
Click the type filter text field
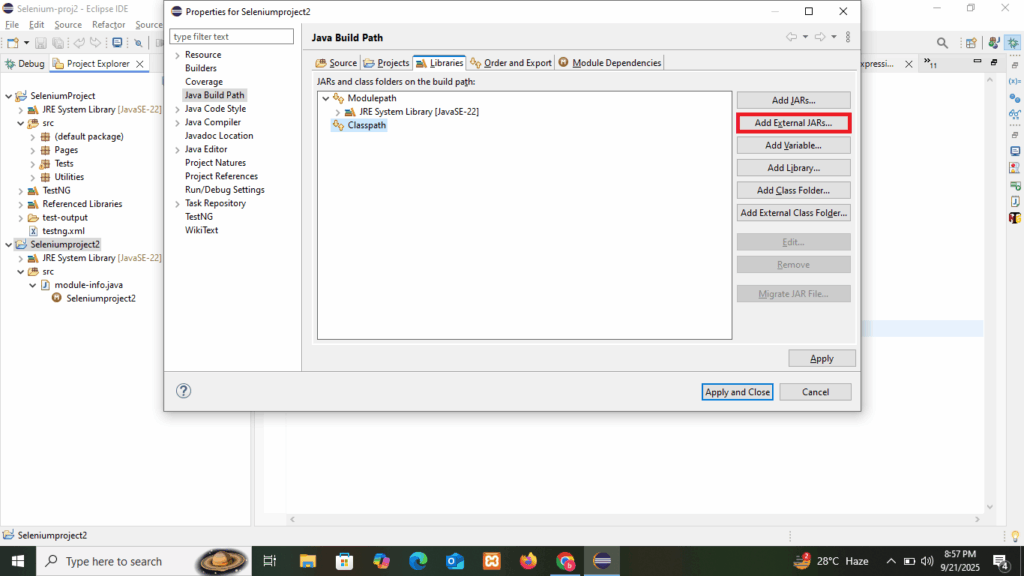click(x=231, y=37)
